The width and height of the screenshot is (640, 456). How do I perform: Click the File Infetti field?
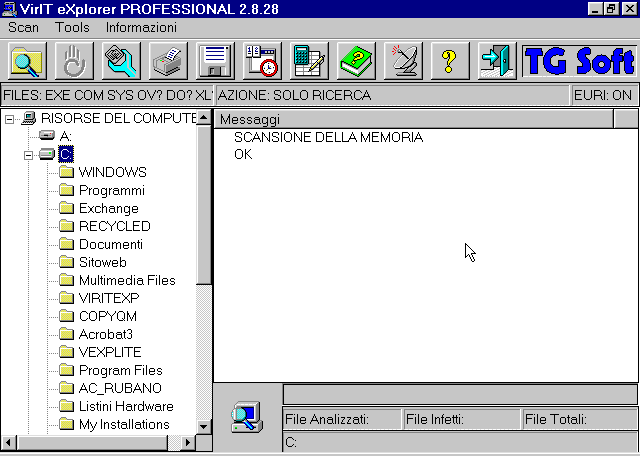tap(462, 419)
